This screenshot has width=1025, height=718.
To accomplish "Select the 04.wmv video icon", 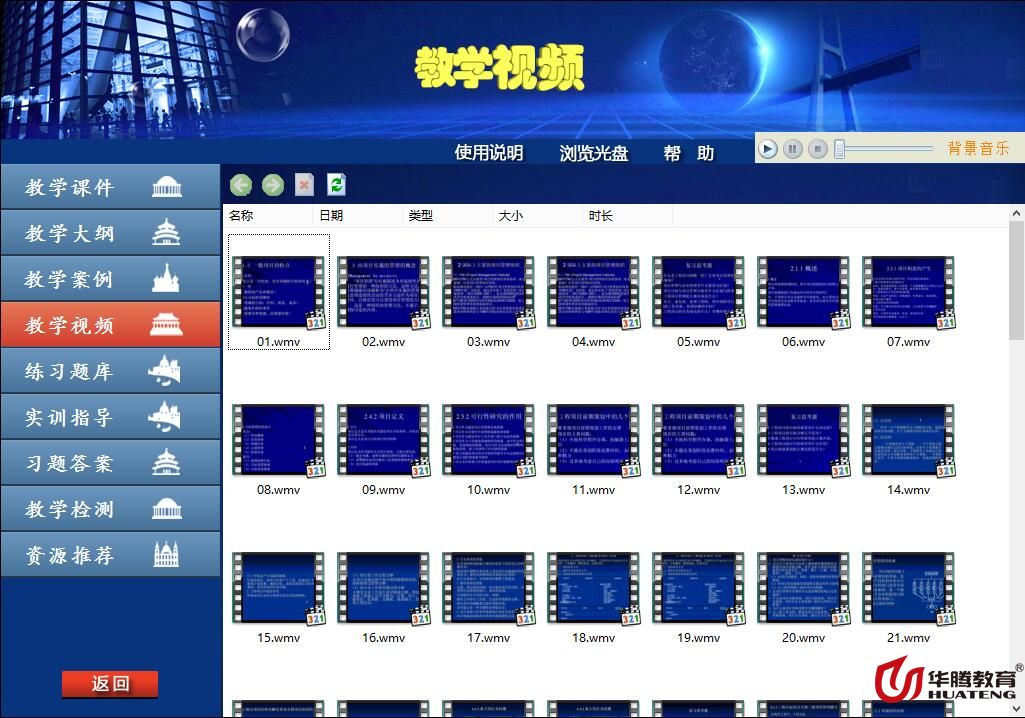I will 594,292.
